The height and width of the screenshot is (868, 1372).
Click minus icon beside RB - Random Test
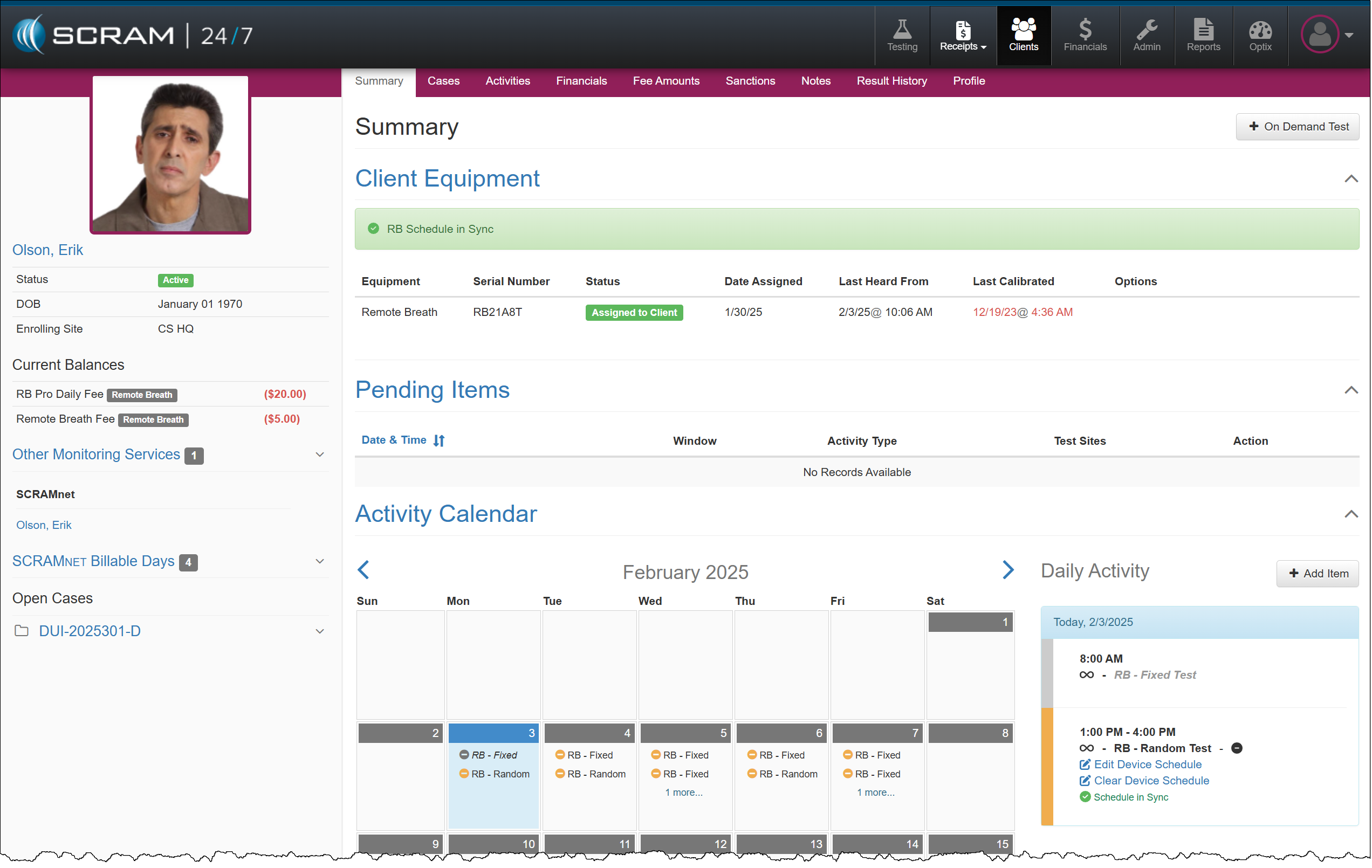pyautogui.click(x=1237, y=748)
